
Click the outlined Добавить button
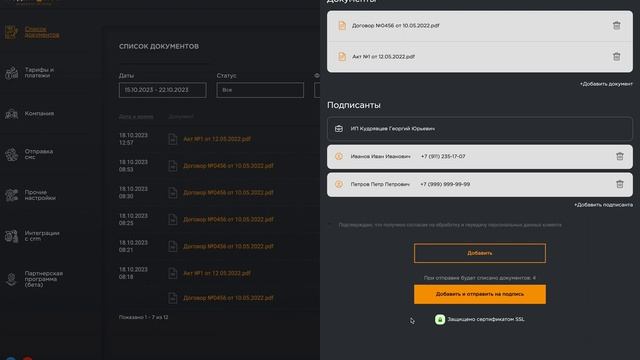(480, 253)
